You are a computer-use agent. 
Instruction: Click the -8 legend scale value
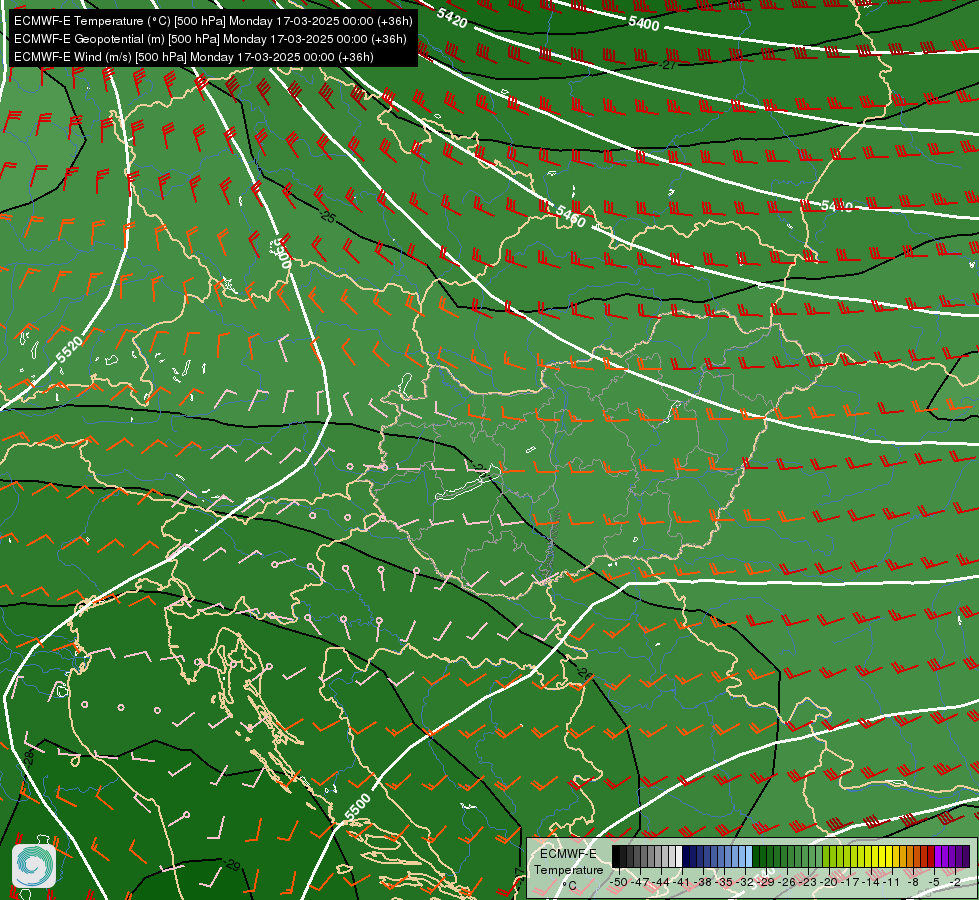pyautogui.click(x=913, y=882)
